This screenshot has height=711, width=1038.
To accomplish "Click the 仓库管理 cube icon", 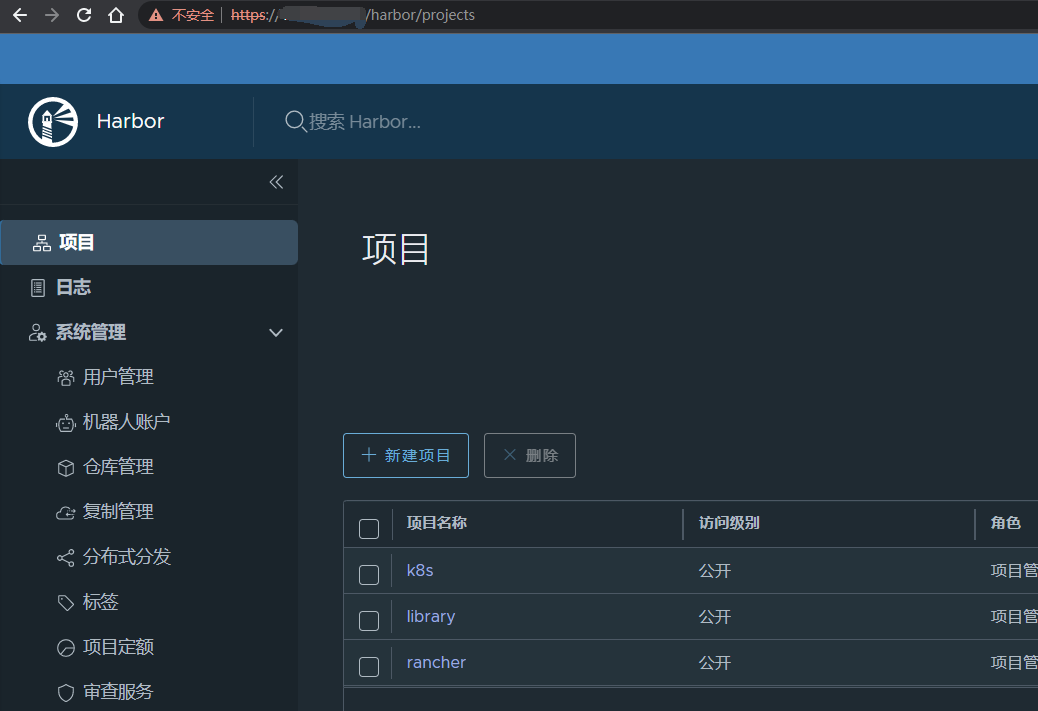I will (x=66, y=468).
